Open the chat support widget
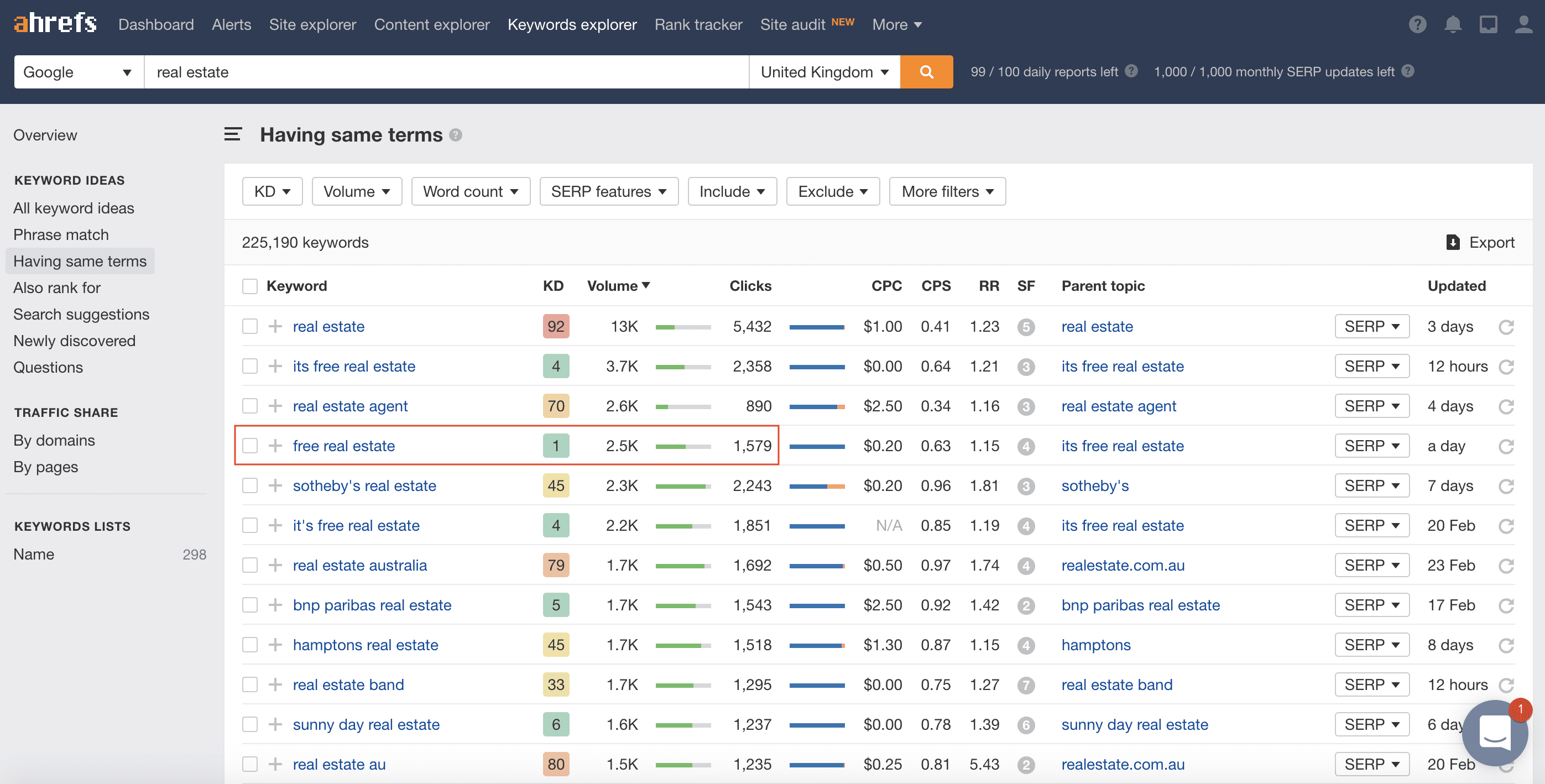The image size is (1545, 784). [1495, 733]
